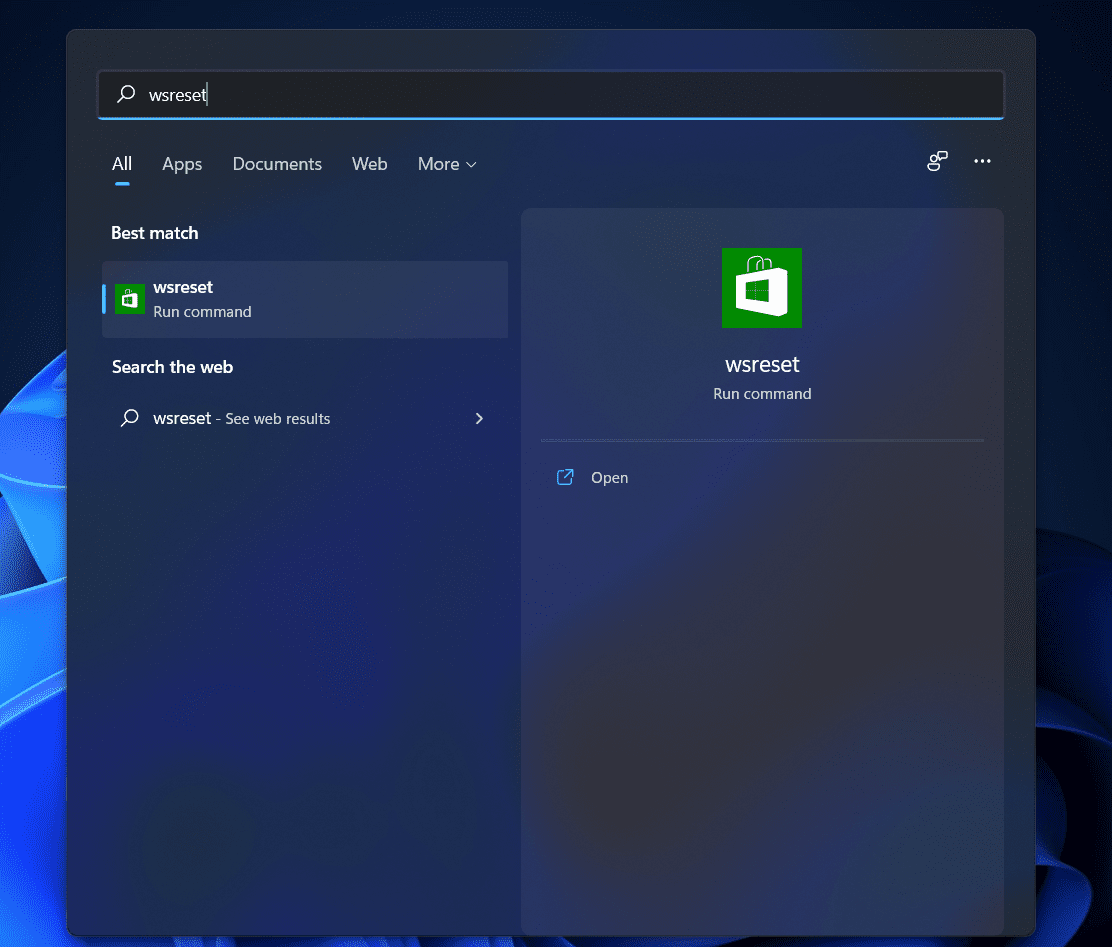
Task: Click the Open command in the details pane
Action: click(609, 478)
